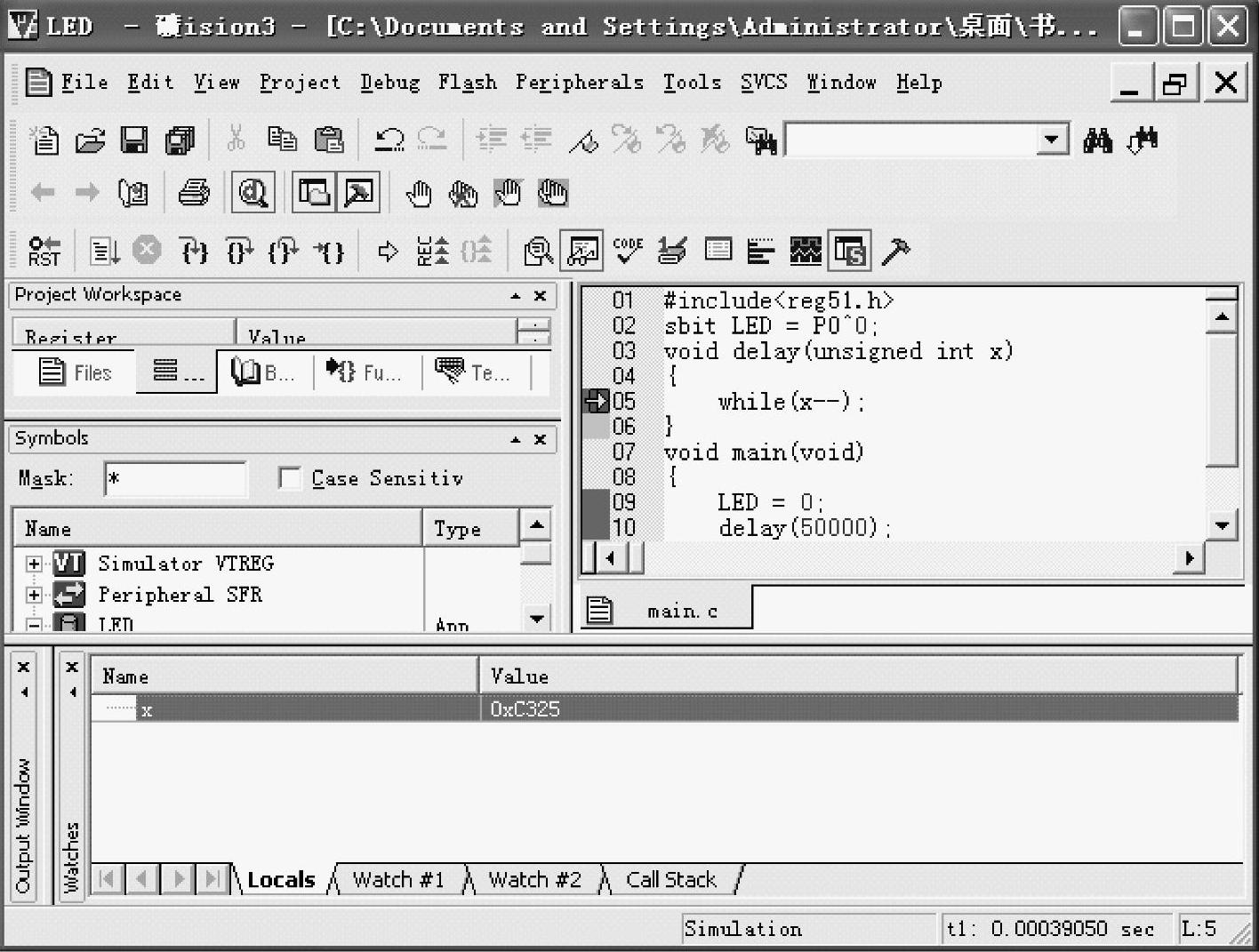The height and width of the screenshot is (952, 1259).
Task: Select the main.c editor tab
Action: [x=667, y=611]
